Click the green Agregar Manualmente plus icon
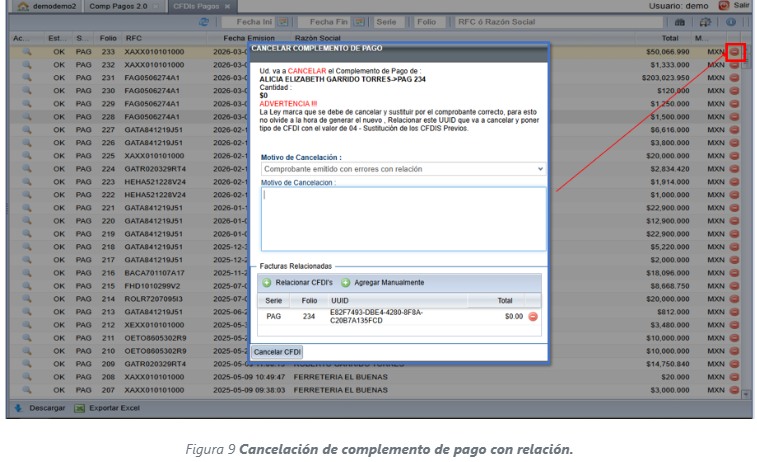 click(346, 283)
